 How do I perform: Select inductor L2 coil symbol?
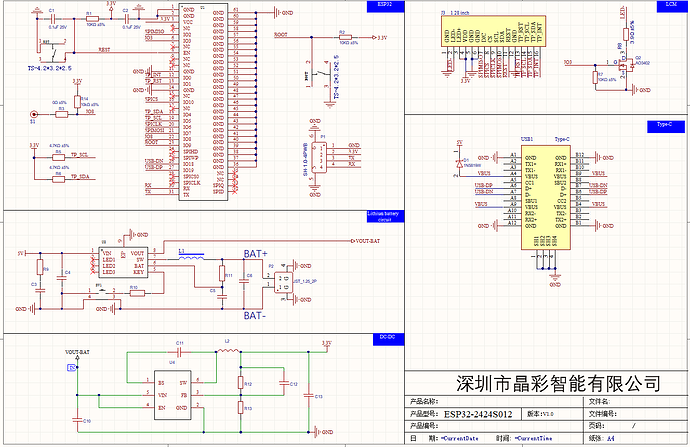pyautogui.click(x=228, y=351)
